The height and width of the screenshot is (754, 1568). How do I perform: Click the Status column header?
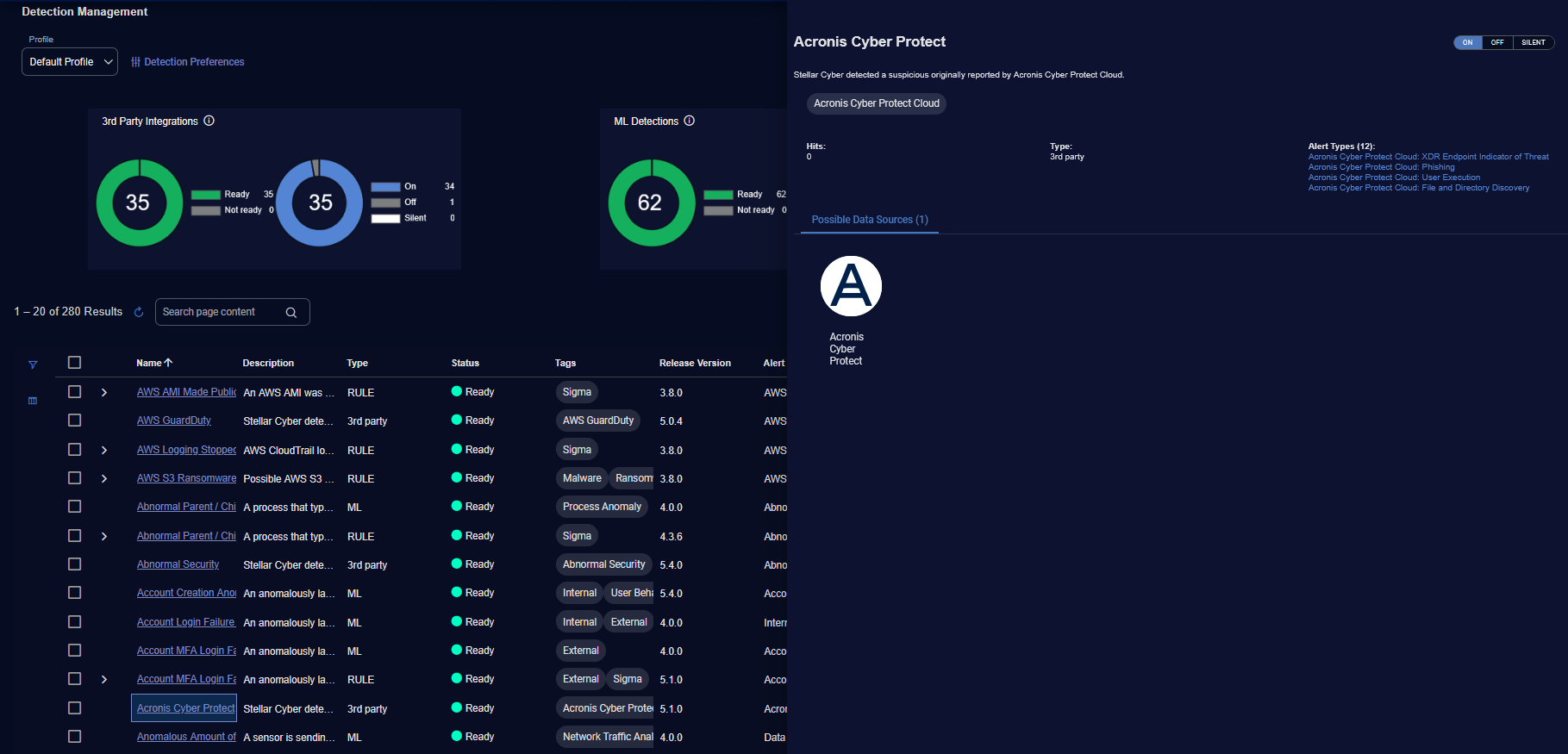[465, 363]
